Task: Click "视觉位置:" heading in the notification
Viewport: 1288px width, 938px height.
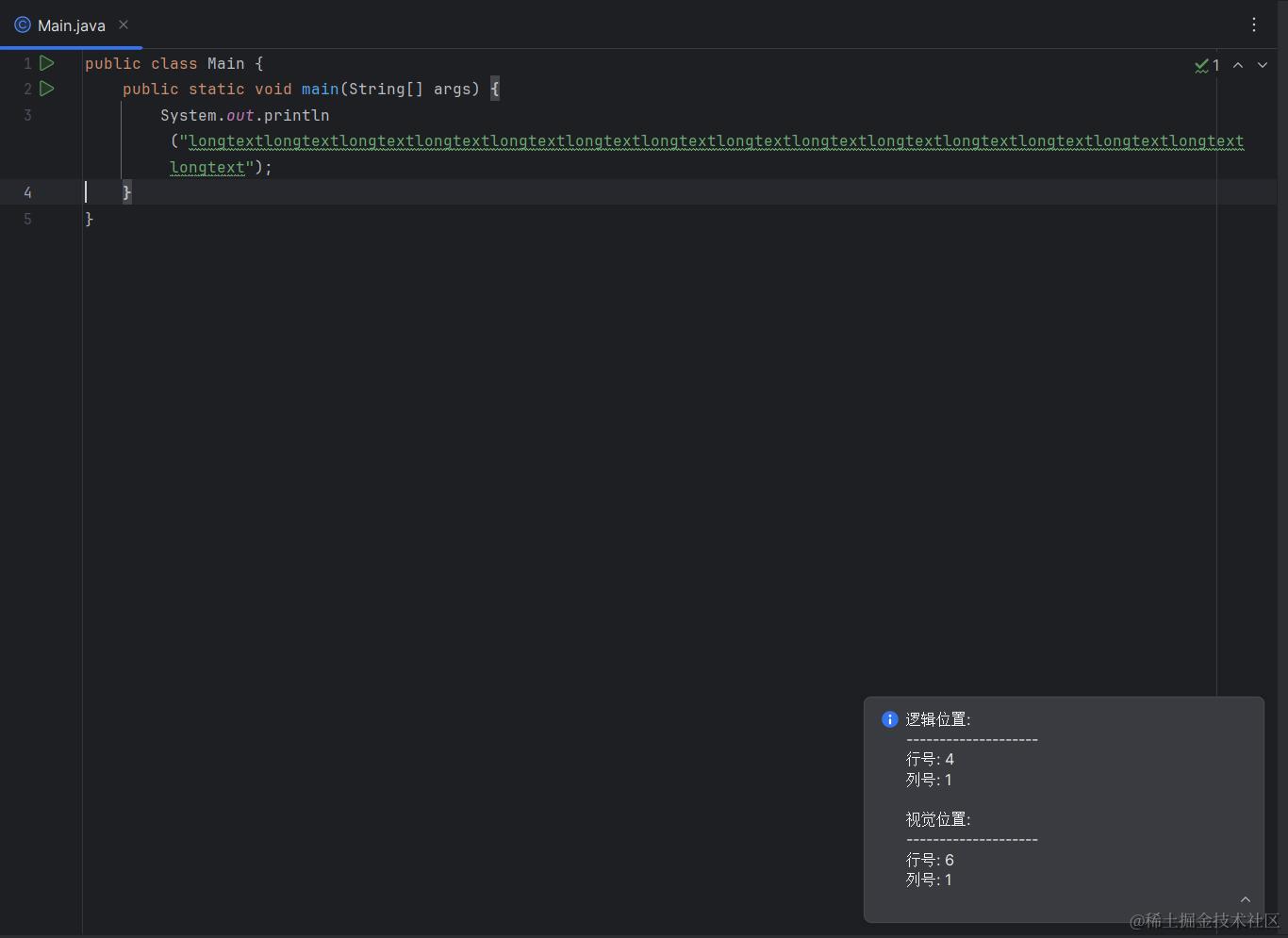Action: click(938, 819)
